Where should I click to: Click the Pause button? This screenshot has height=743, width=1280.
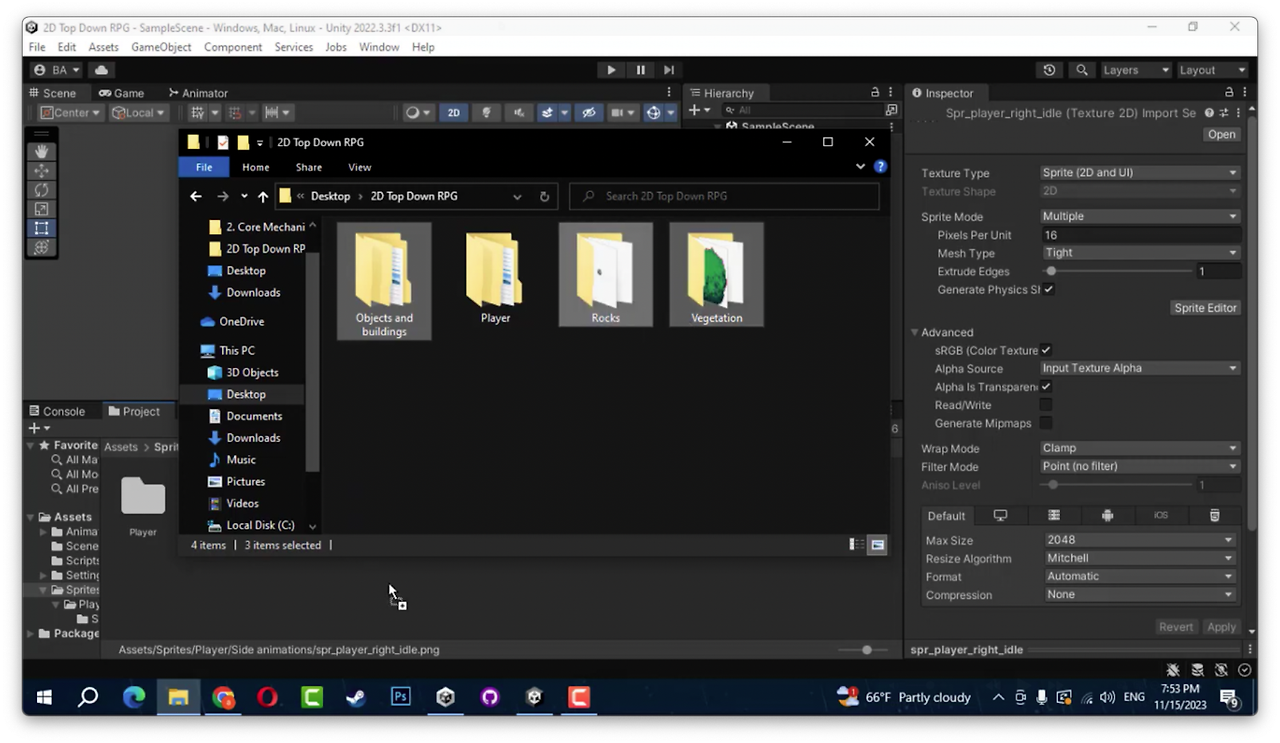pos(640,70)
